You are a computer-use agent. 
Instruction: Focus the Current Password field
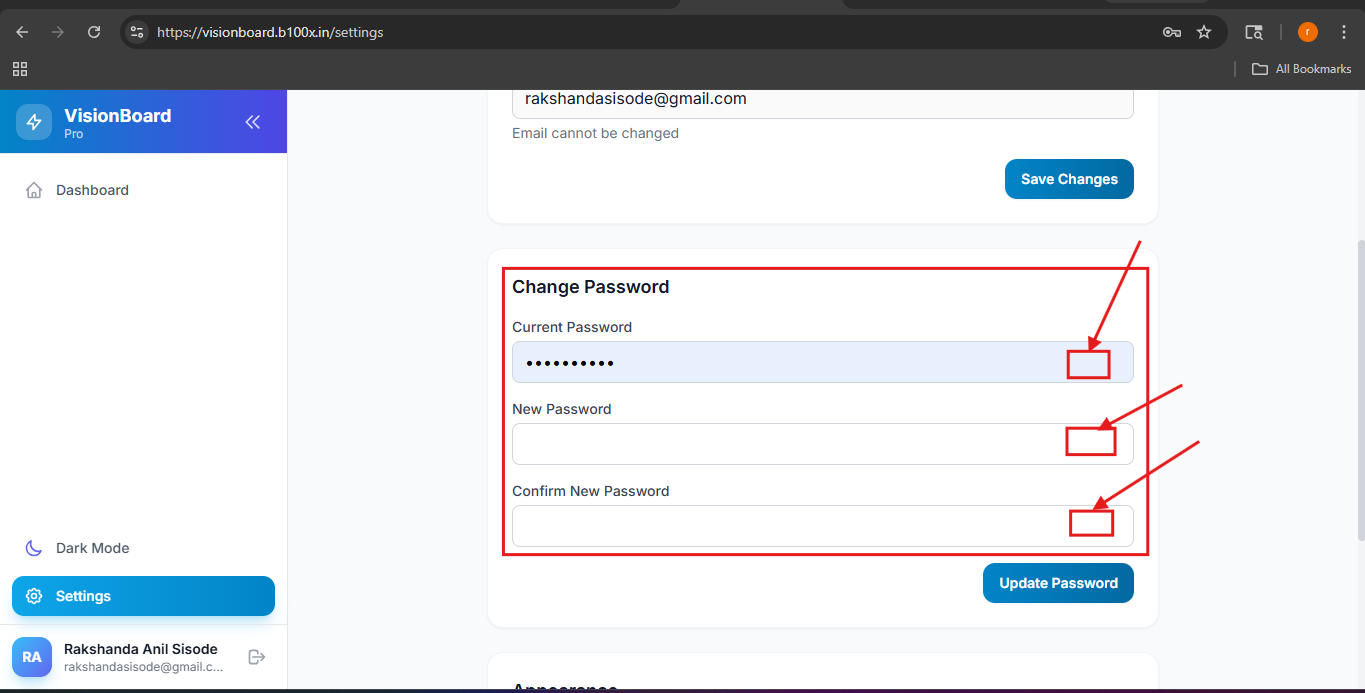pyautogui.click(x=823, y=362)
